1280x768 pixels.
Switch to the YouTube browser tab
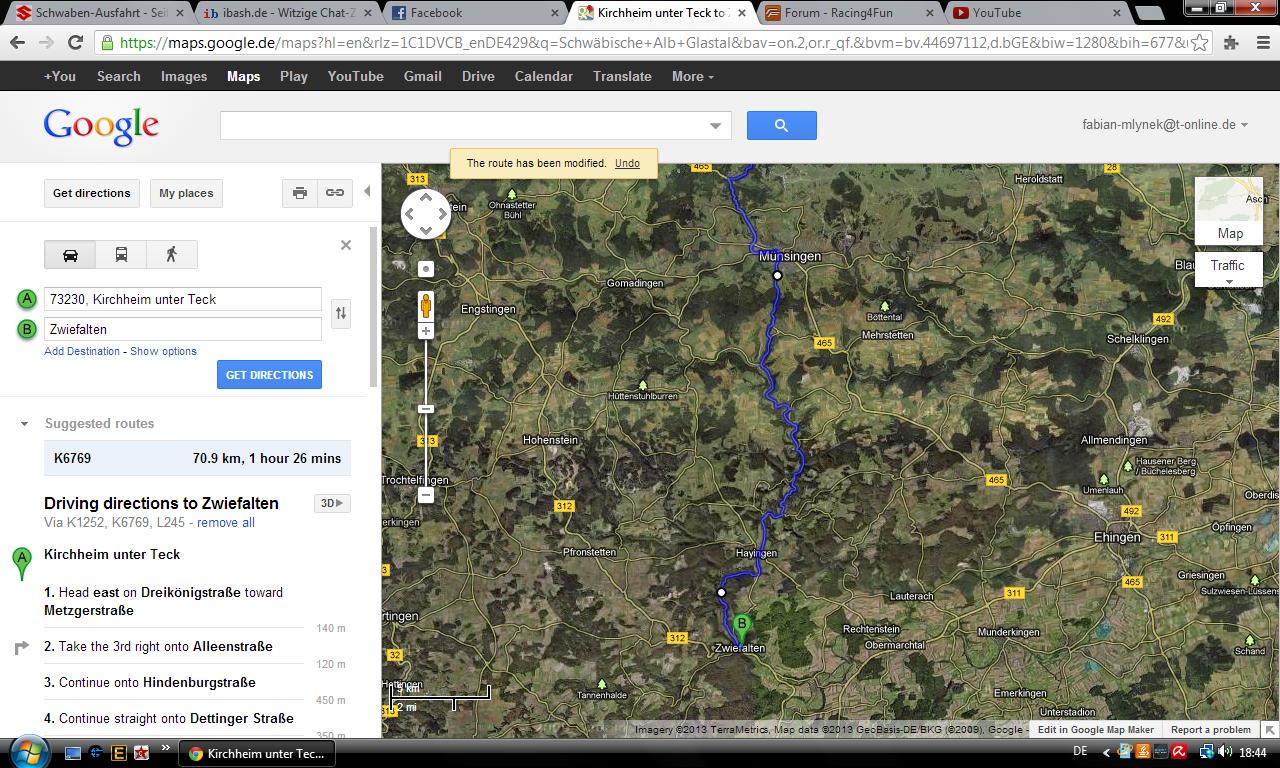1037,13
